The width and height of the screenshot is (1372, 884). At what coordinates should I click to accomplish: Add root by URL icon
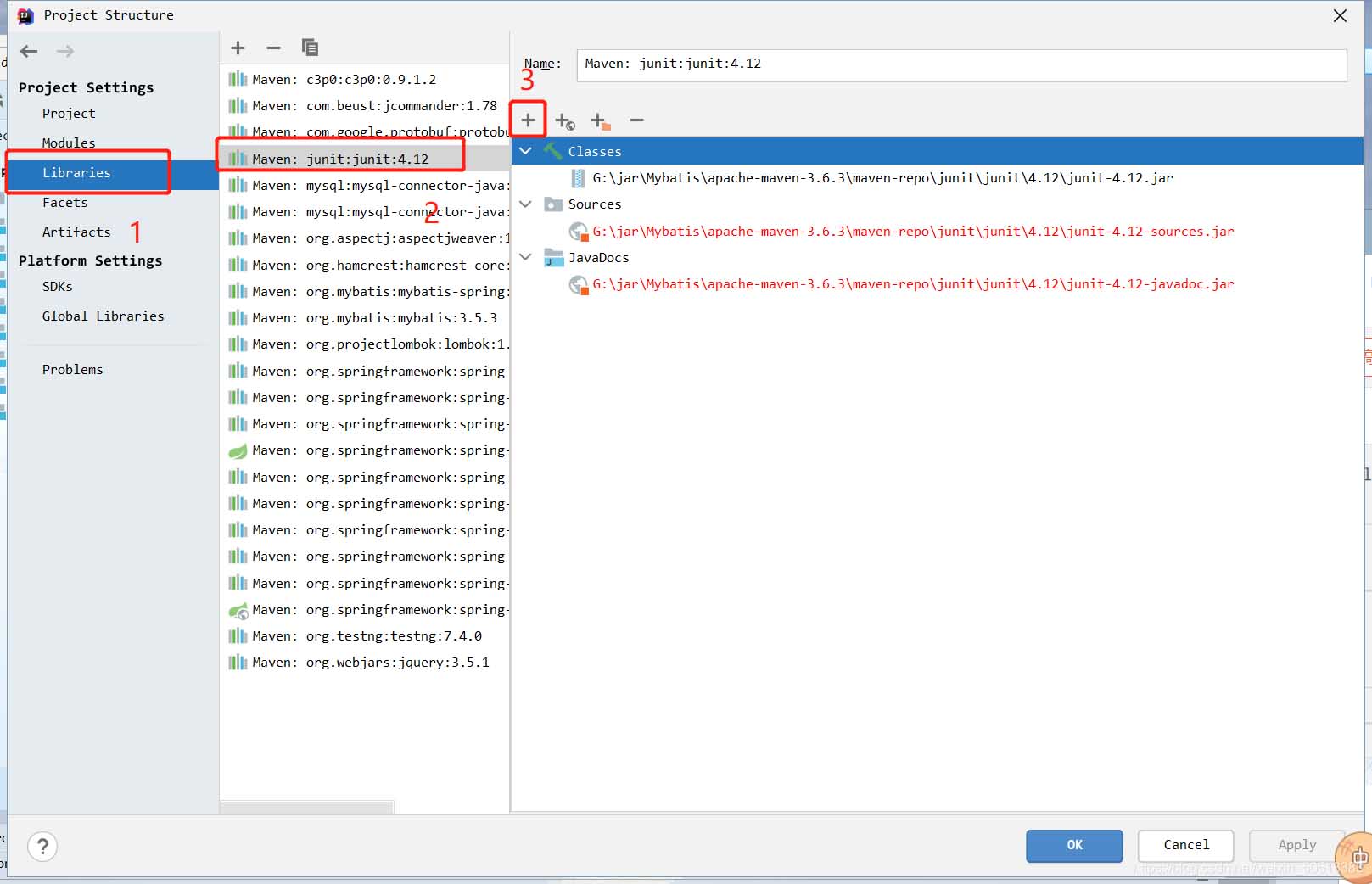[x=564, y=121]
